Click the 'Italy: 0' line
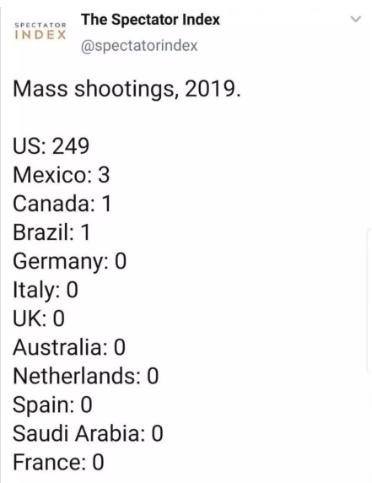Screen dimensions: 372x483 click(x=45, y=290)
